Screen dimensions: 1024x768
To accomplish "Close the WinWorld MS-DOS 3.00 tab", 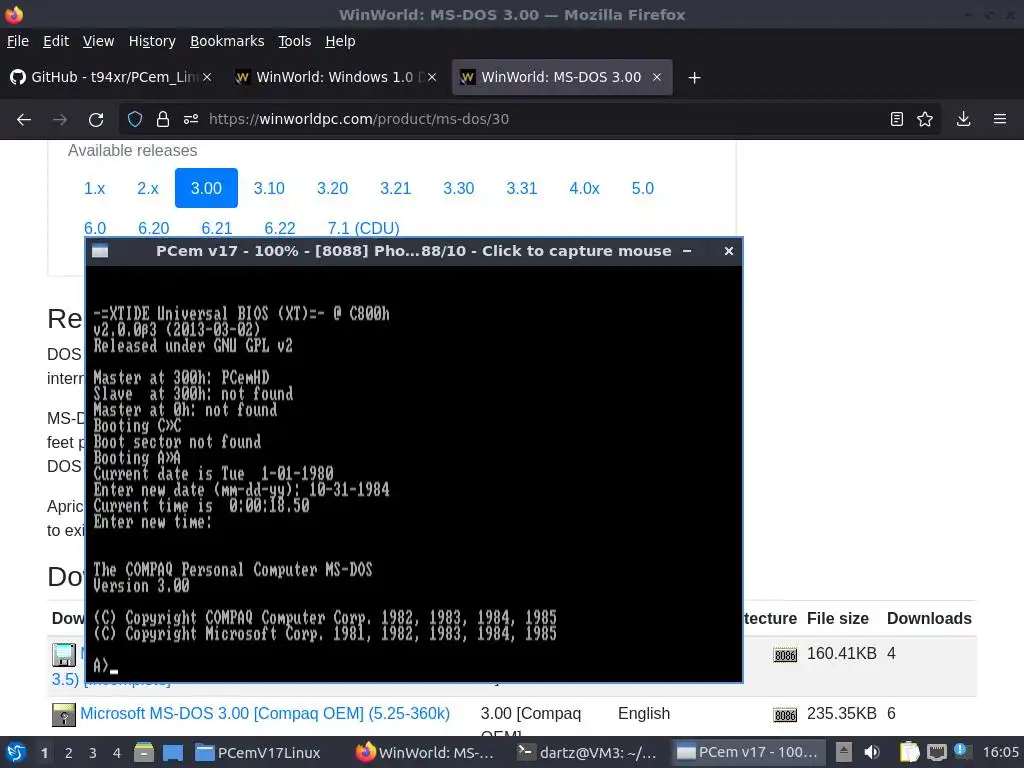I will tap(657, 77).
